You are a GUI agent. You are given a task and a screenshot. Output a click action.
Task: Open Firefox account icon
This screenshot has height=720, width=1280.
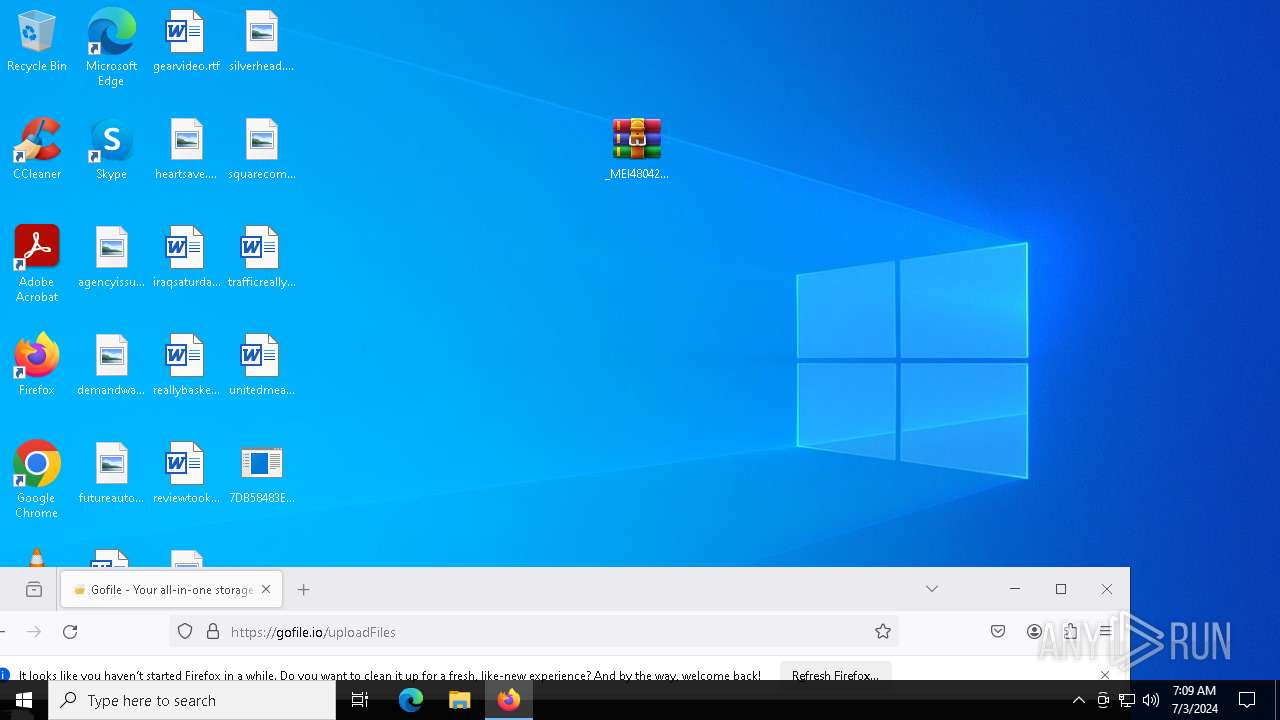pyautogui.click(x=1035, y=632)
